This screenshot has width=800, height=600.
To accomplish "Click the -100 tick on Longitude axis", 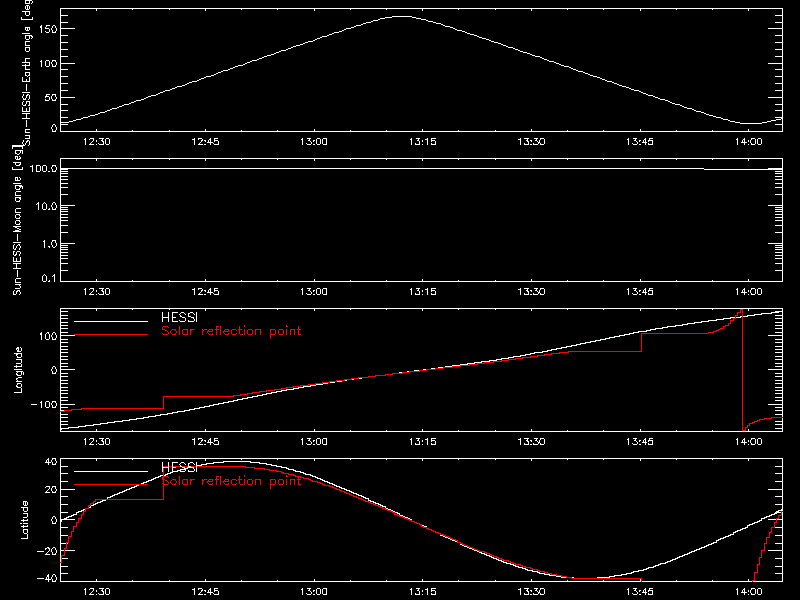I will click(44, 404).
